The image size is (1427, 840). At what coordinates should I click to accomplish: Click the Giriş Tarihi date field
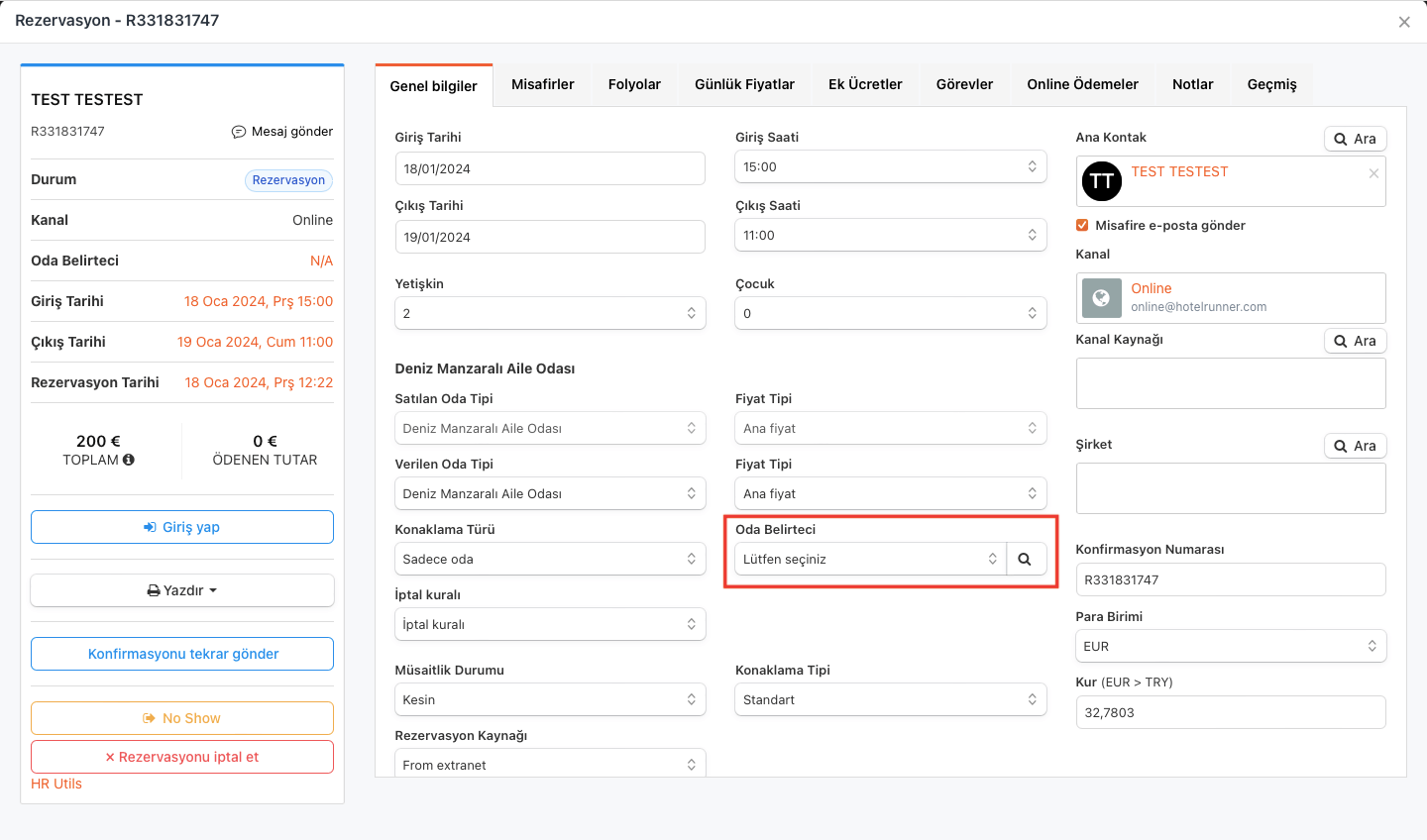pyautogui.click(x=549, y=168)
